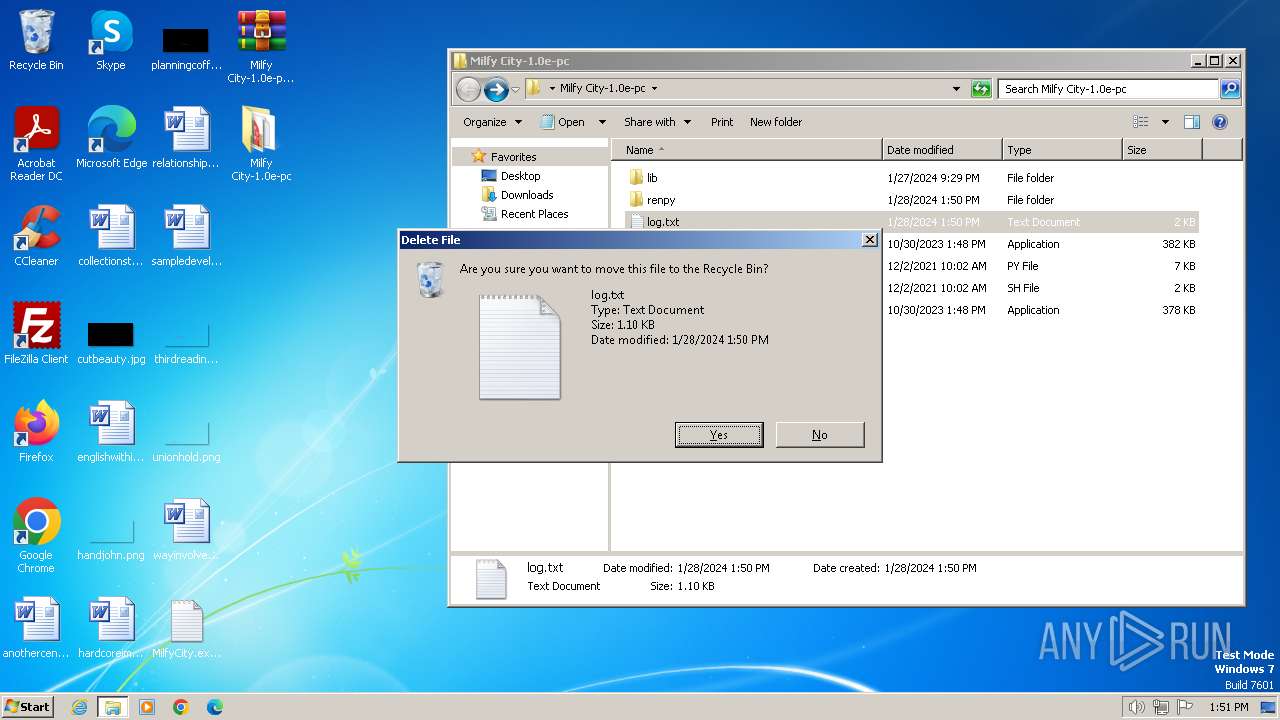Confirm deletion with the Yes button
This screenshot has height=720, width=1280.
tap(719, 434)
